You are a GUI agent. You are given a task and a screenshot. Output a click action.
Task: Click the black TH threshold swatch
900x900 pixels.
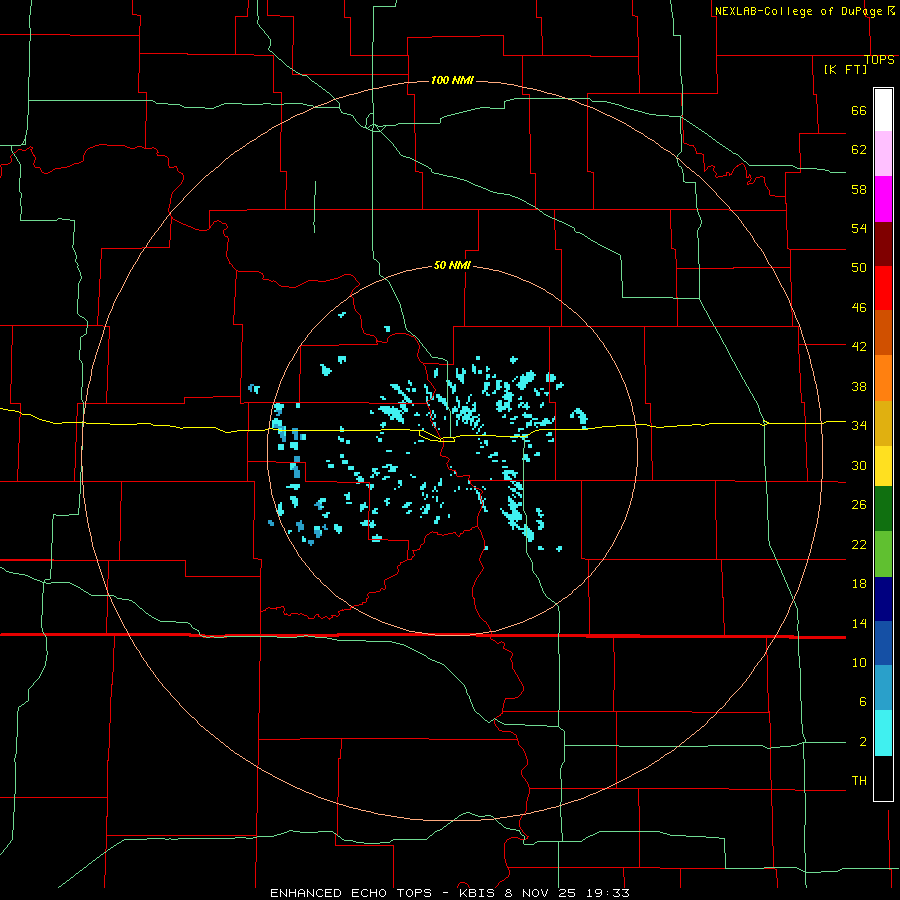(x=883, y=778)
